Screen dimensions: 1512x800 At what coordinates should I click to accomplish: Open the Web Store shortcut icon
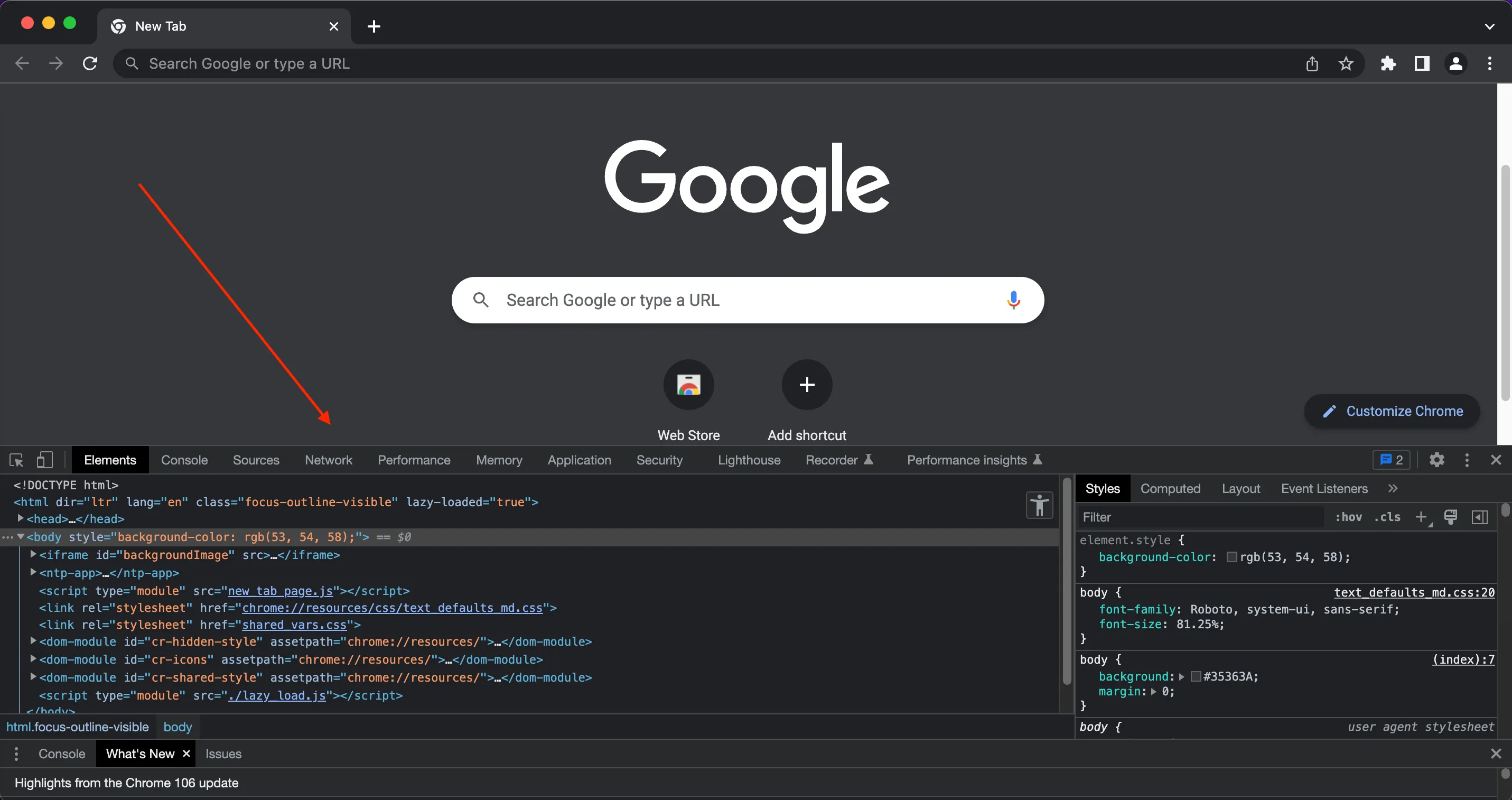click(688, 385)
